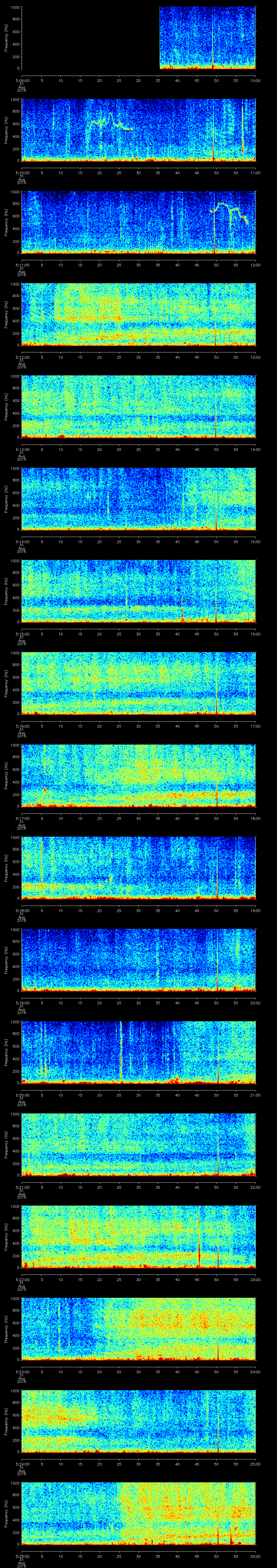Open the 5:23:00 spectrogram panel
Viewport: 277px width, 1568px height.
[x=138, y=1329]
